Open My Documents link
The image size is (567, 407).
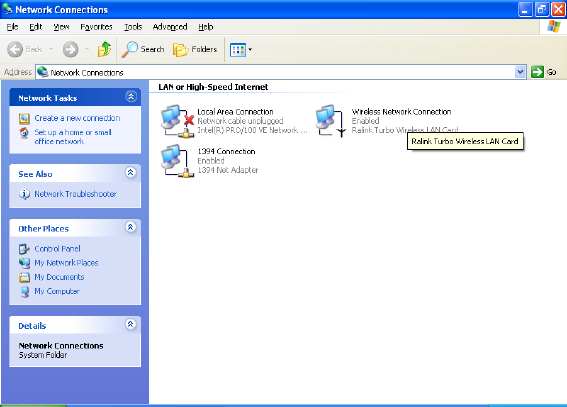coord(59,277)
